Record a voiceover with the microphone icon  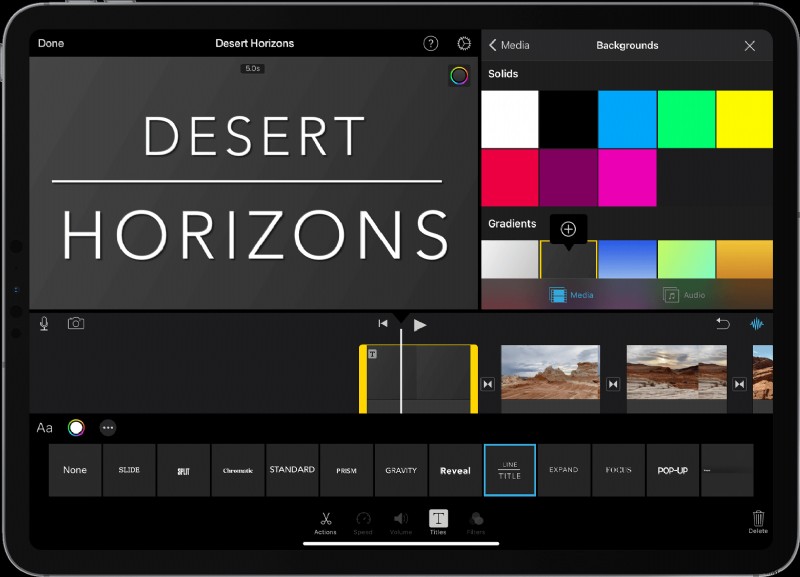pos(44,323)
